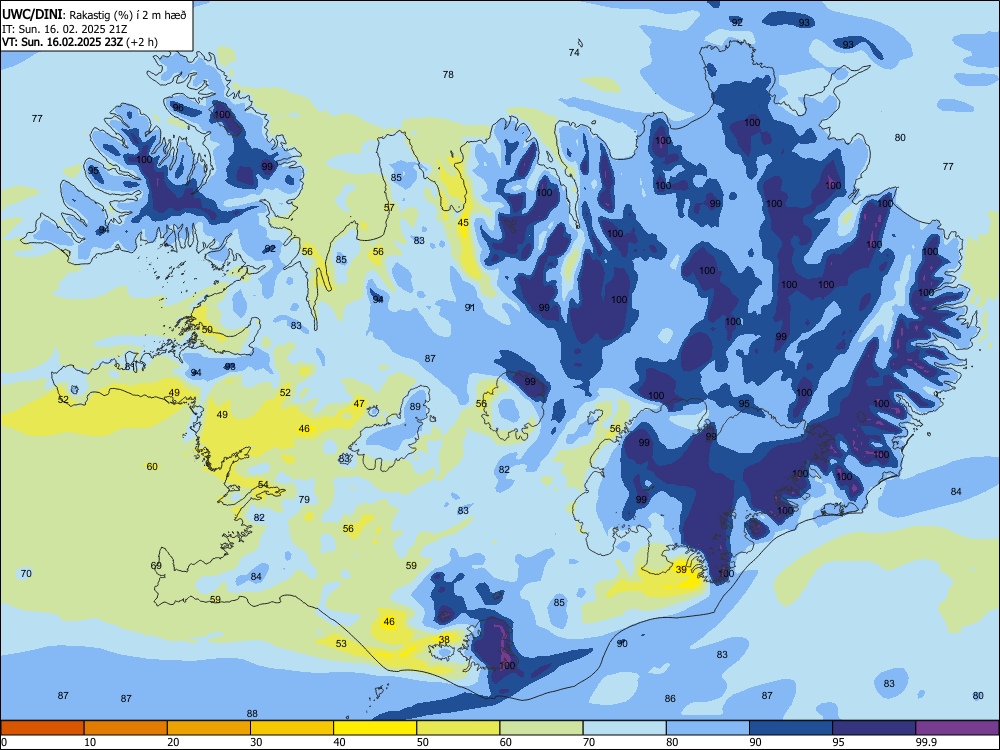Click the humidity value 54 on the map
Image resolution: width=1000 pixels, height=750 pixels.
pyautogui.click(x=263, y=485)
